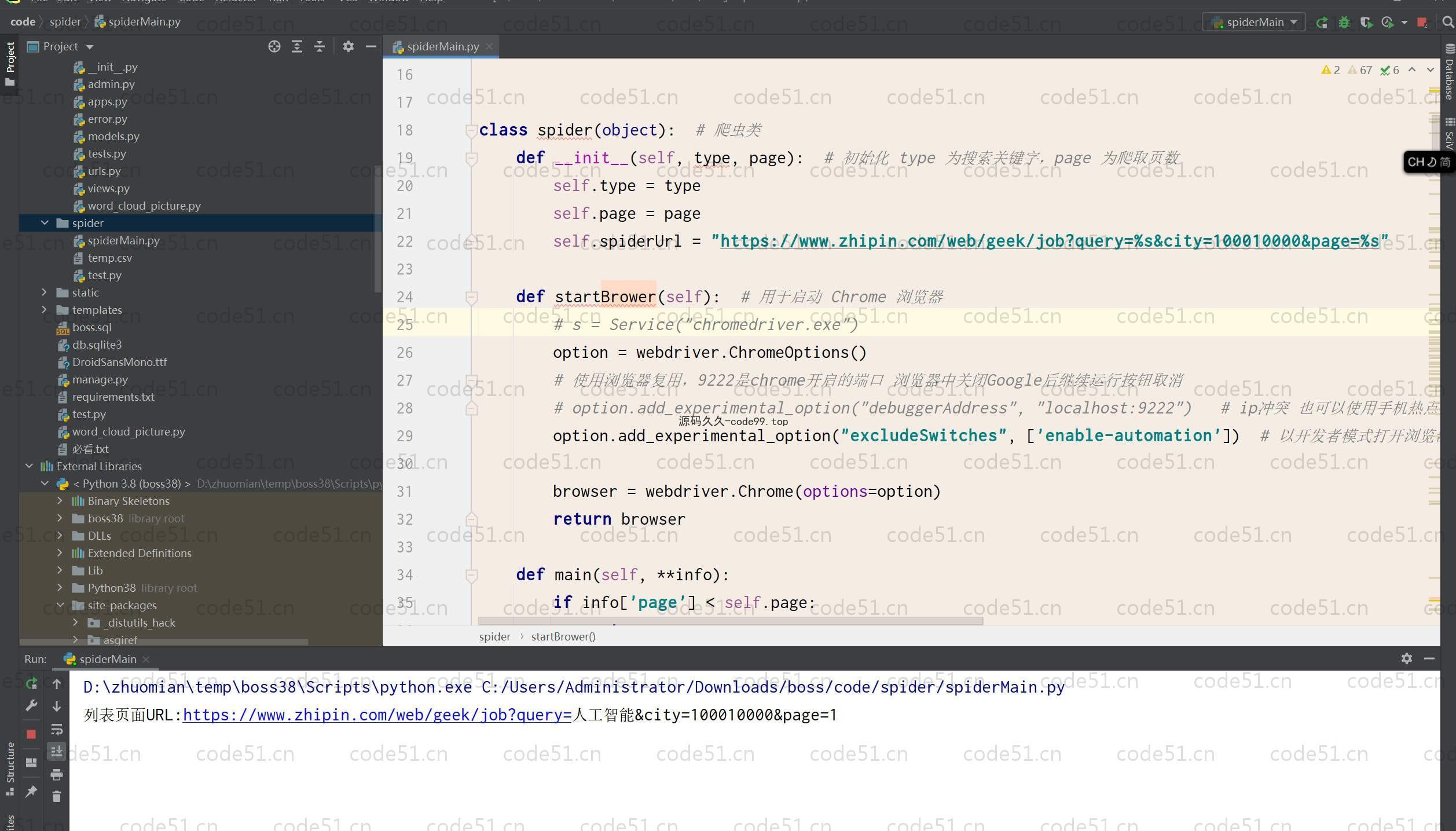Click the Project tree vertical scrollbar
1456x831 pixels.
pyautogui.click(x=378, y=229)
